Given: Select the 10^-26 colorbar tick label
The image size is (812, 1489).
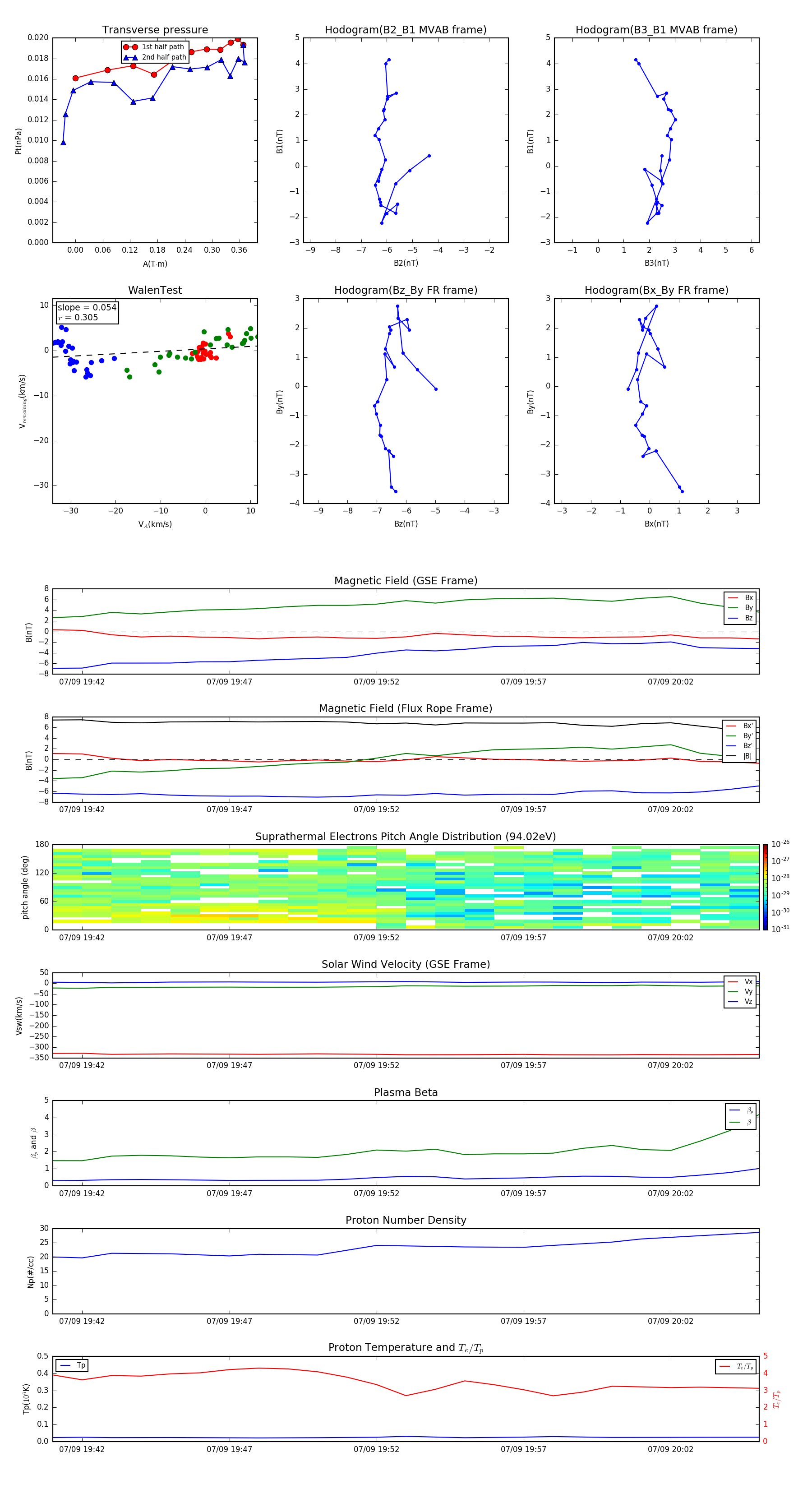Looking at the screenshot, I should pyautogui.click(x=780, y=844).
